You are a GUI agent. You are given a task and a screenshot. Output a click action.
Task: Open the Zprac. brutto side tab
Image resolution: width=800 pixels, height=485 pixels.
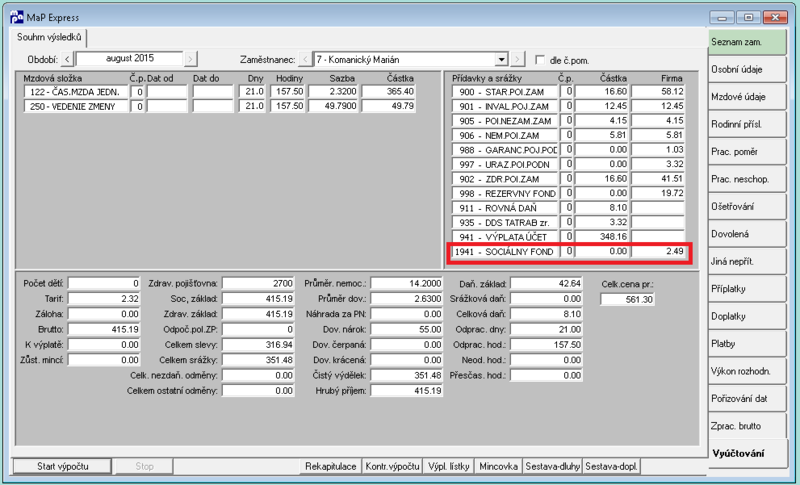pos(747,426)
